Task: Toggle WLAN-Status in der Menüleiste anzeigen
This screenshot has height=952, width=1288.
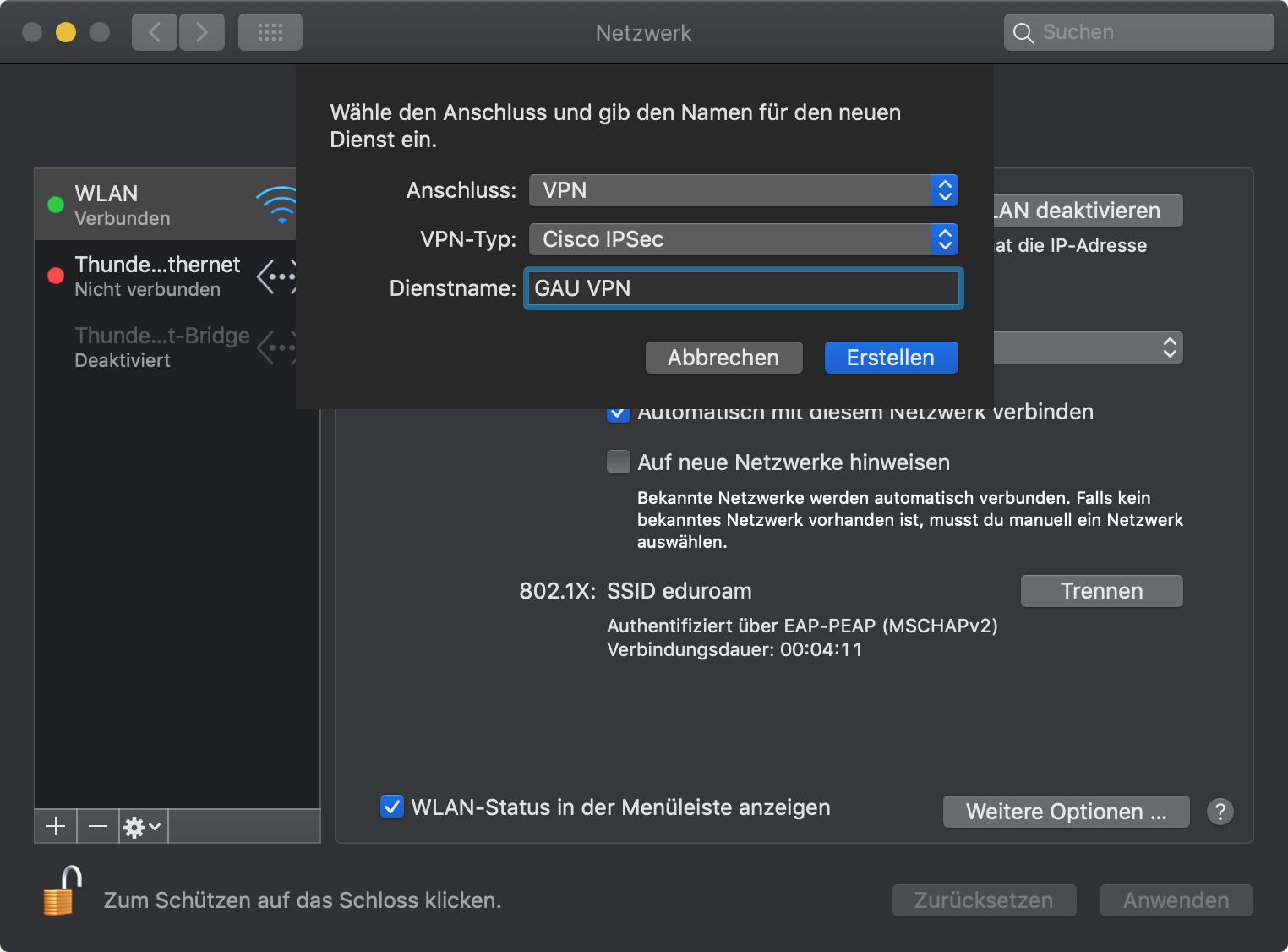Action: click(392, 807)
